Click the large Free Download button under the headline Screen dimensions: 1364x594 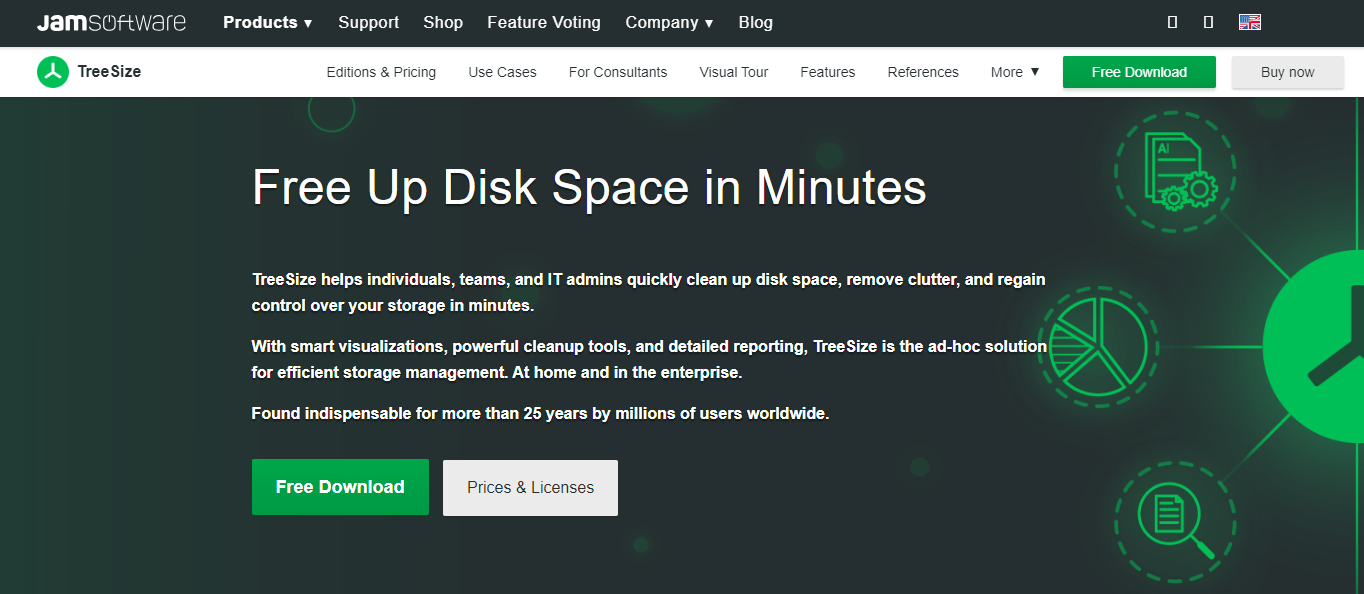[x=340, y=487]
